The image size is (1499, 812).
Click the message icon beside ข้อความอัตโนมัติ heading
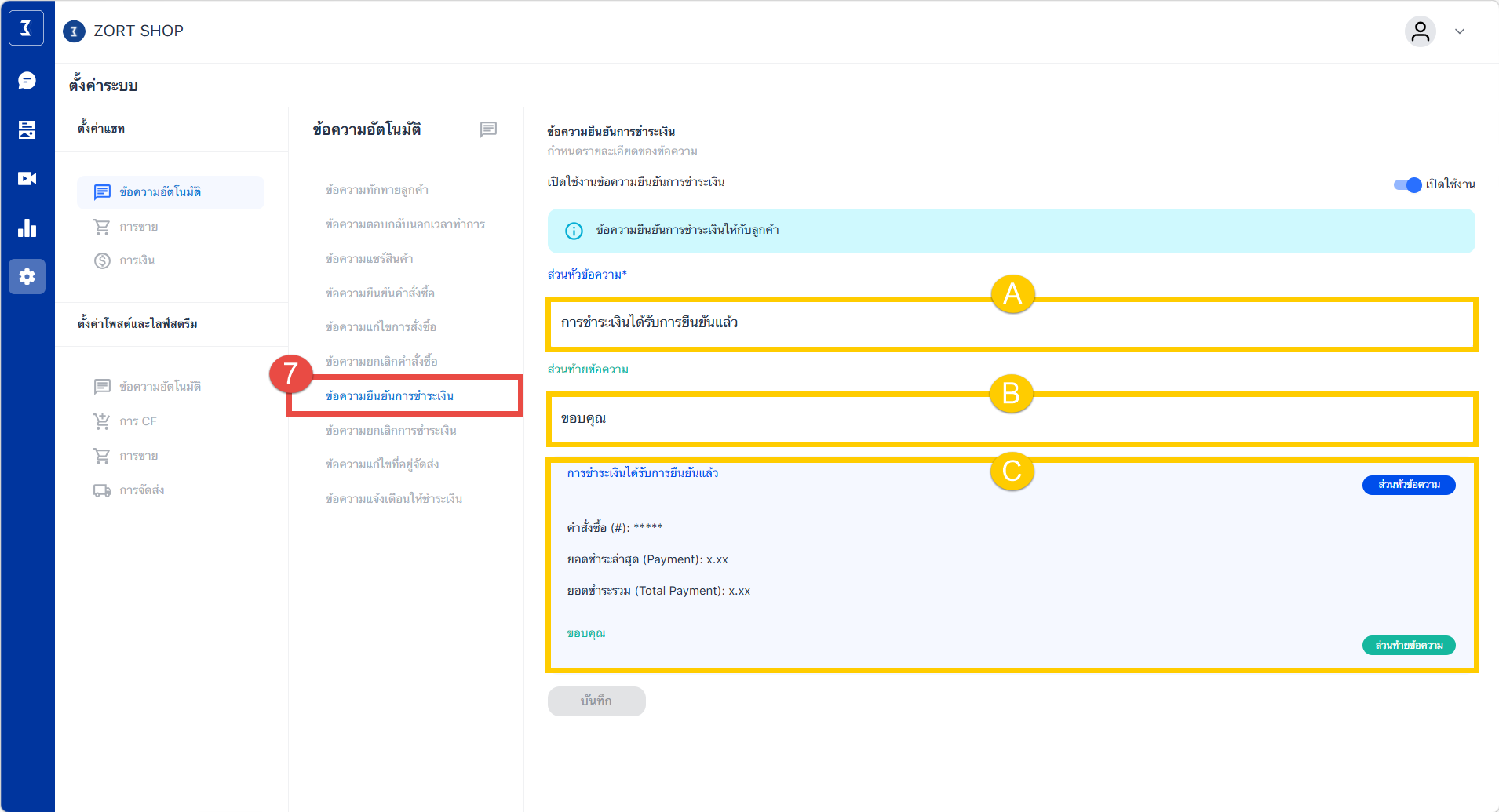coord(488,129)
